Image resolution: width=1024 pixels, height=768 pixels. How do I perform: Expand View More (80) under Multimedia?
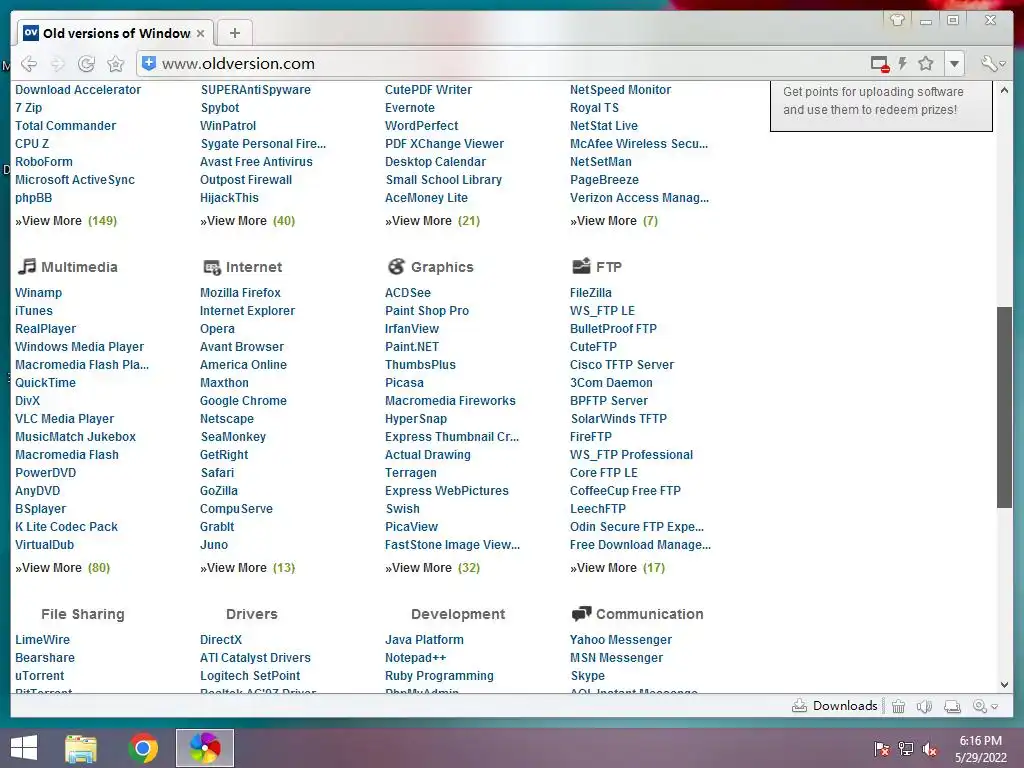point(63,568)
